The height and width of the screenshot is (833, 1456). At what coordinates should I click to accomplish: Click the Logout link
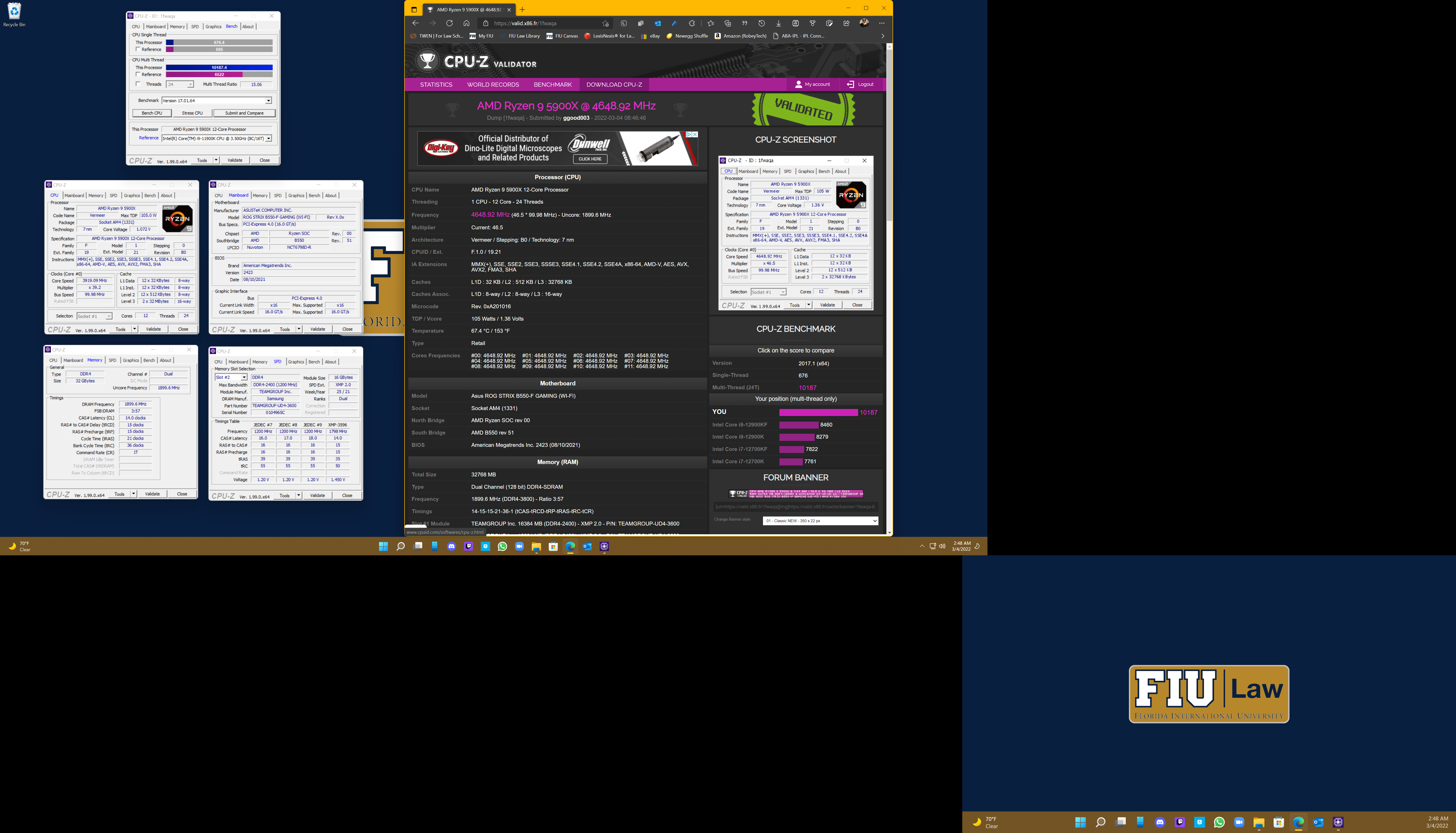coord(860,85)
